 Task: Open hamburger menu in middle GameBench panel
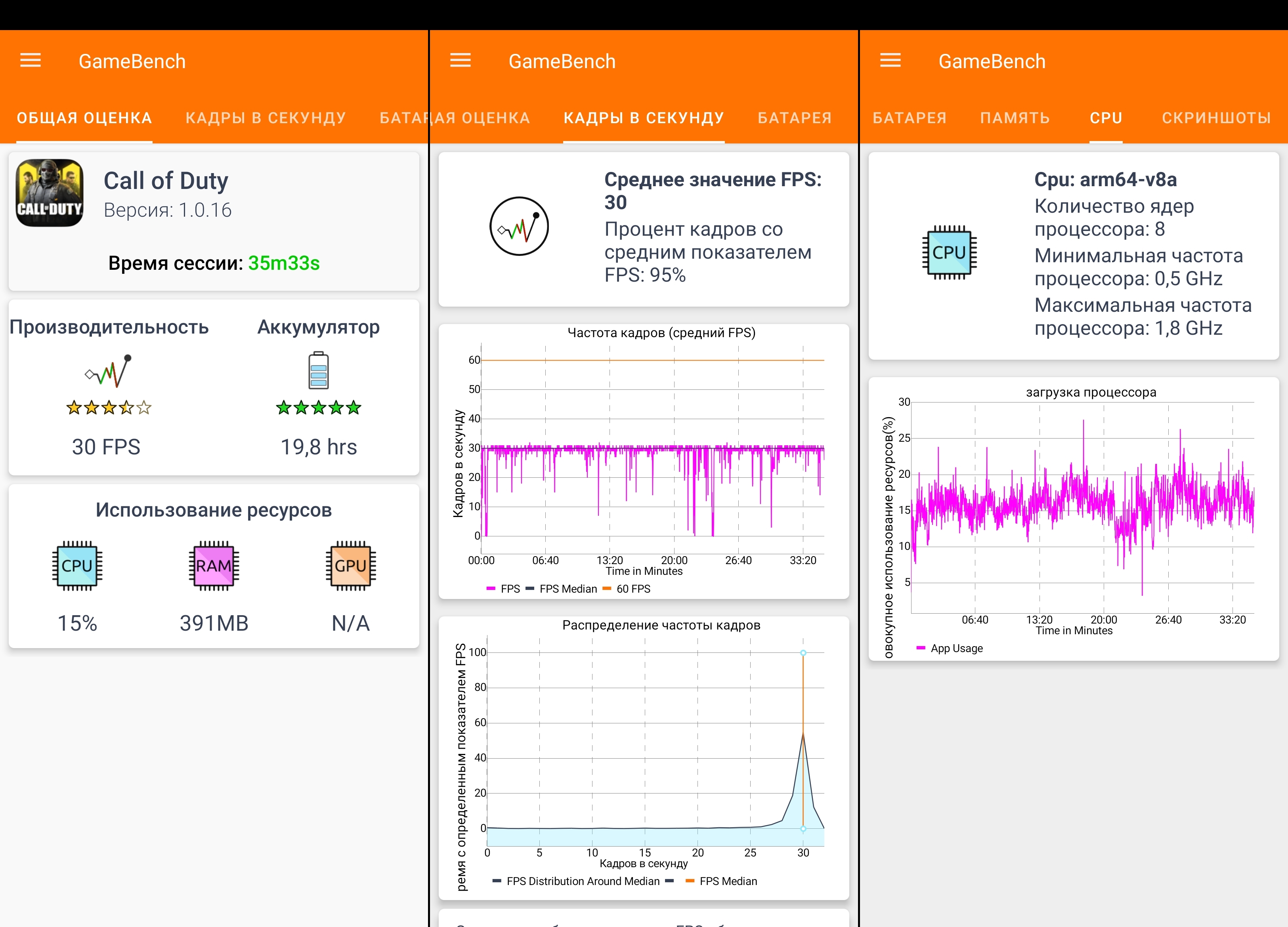click(460, 60)
